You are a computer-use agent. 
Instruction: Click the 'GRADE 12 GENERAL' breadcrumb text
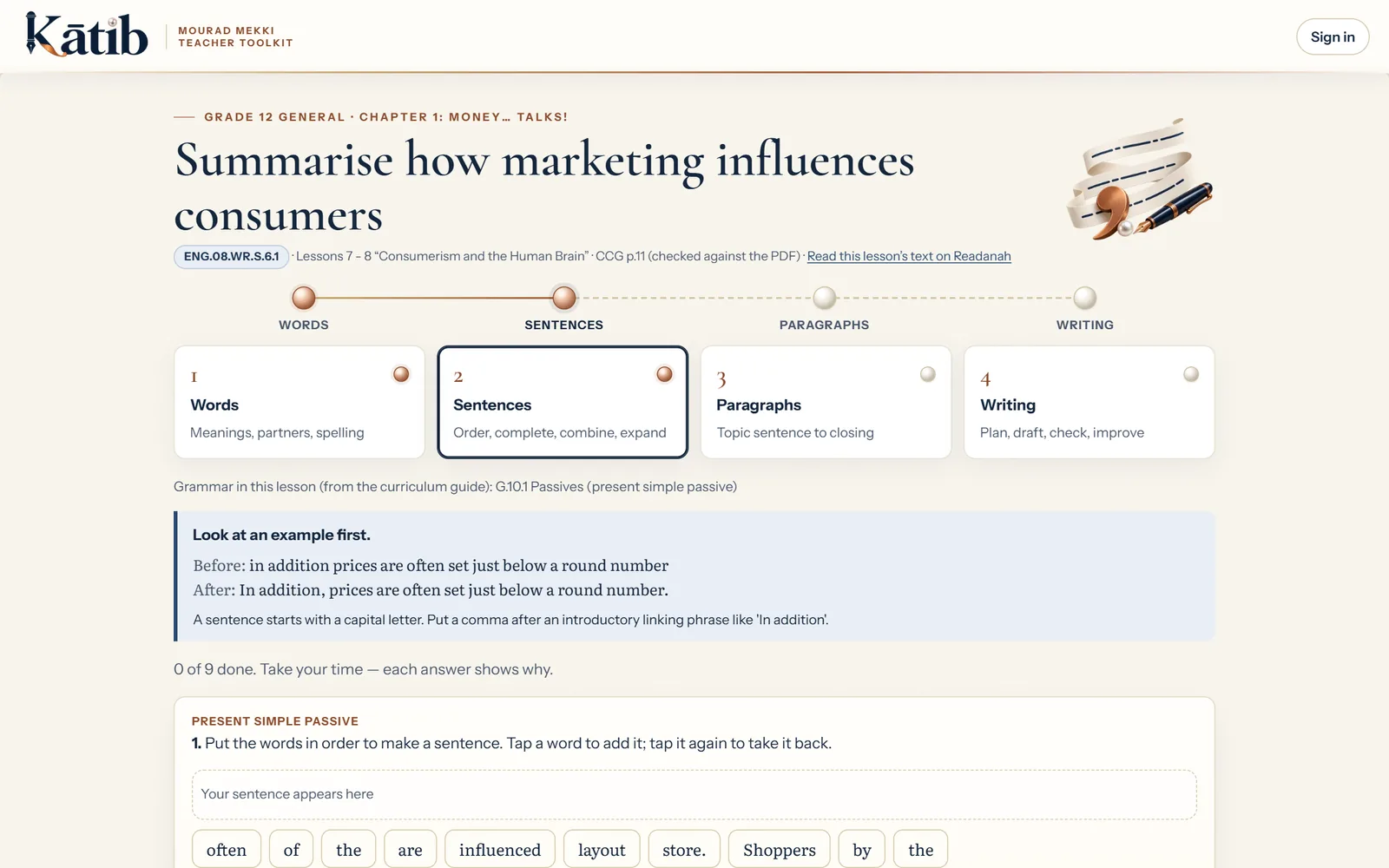(274, 117)
